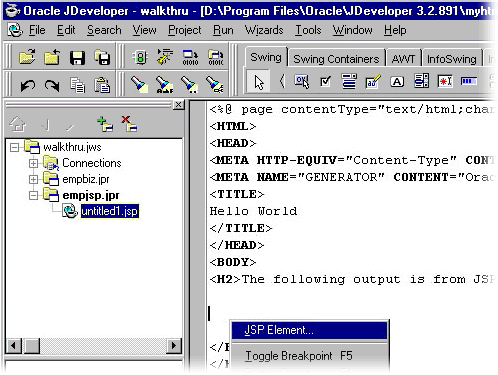Click the green plus add-to-project icon

pos(105,124)
